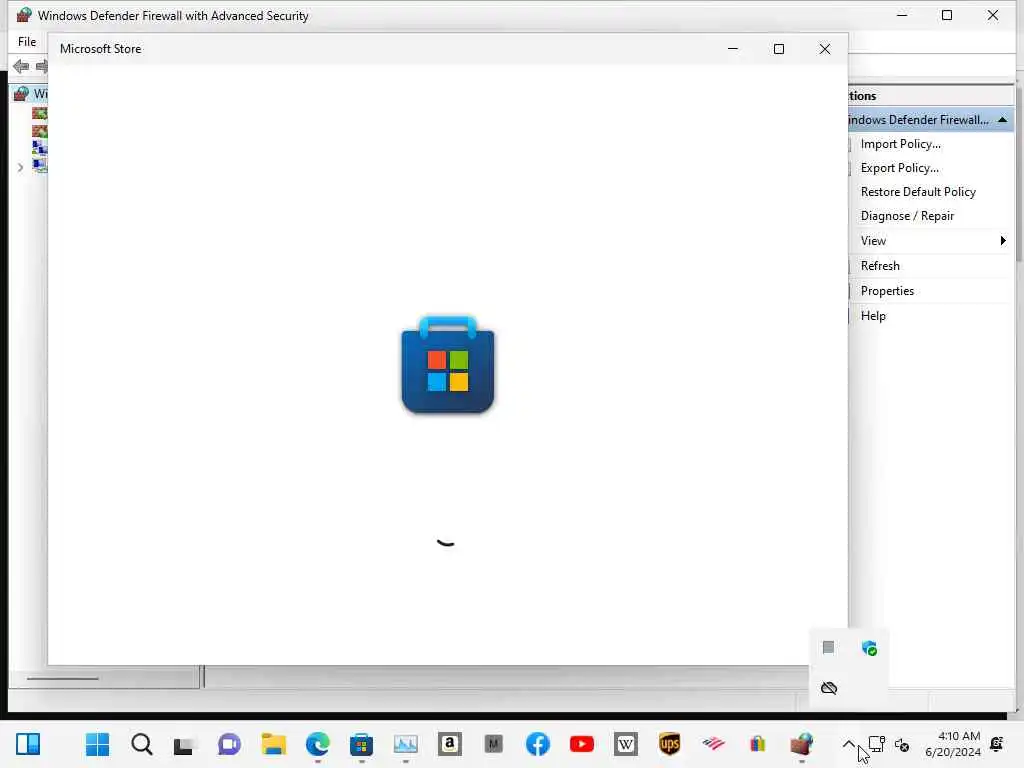The width and height of the screenshot is (1024, 768).
Task: Expand View submenu arrow
Action: pyautogui.click(x=1002, y=241)
